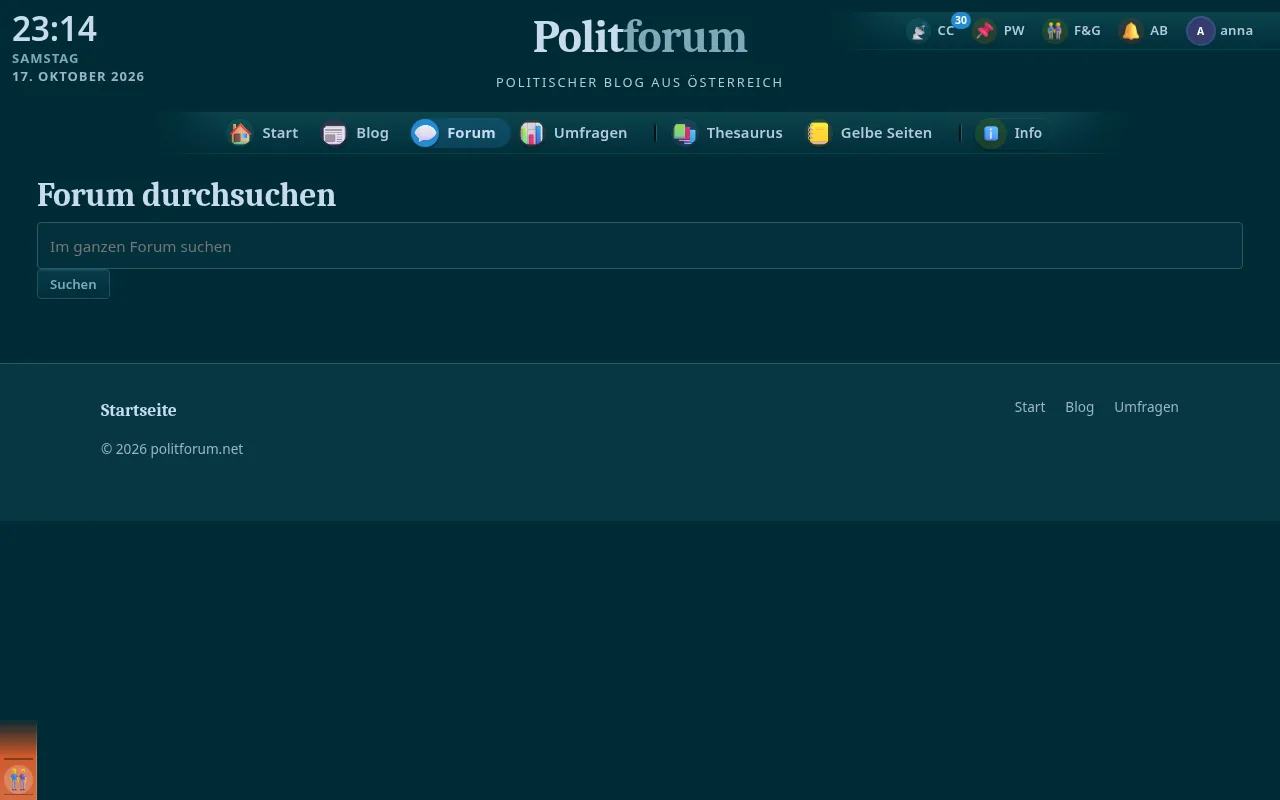Click 'Politischer Blog aus Österreich' tagline

pos(640,82)
